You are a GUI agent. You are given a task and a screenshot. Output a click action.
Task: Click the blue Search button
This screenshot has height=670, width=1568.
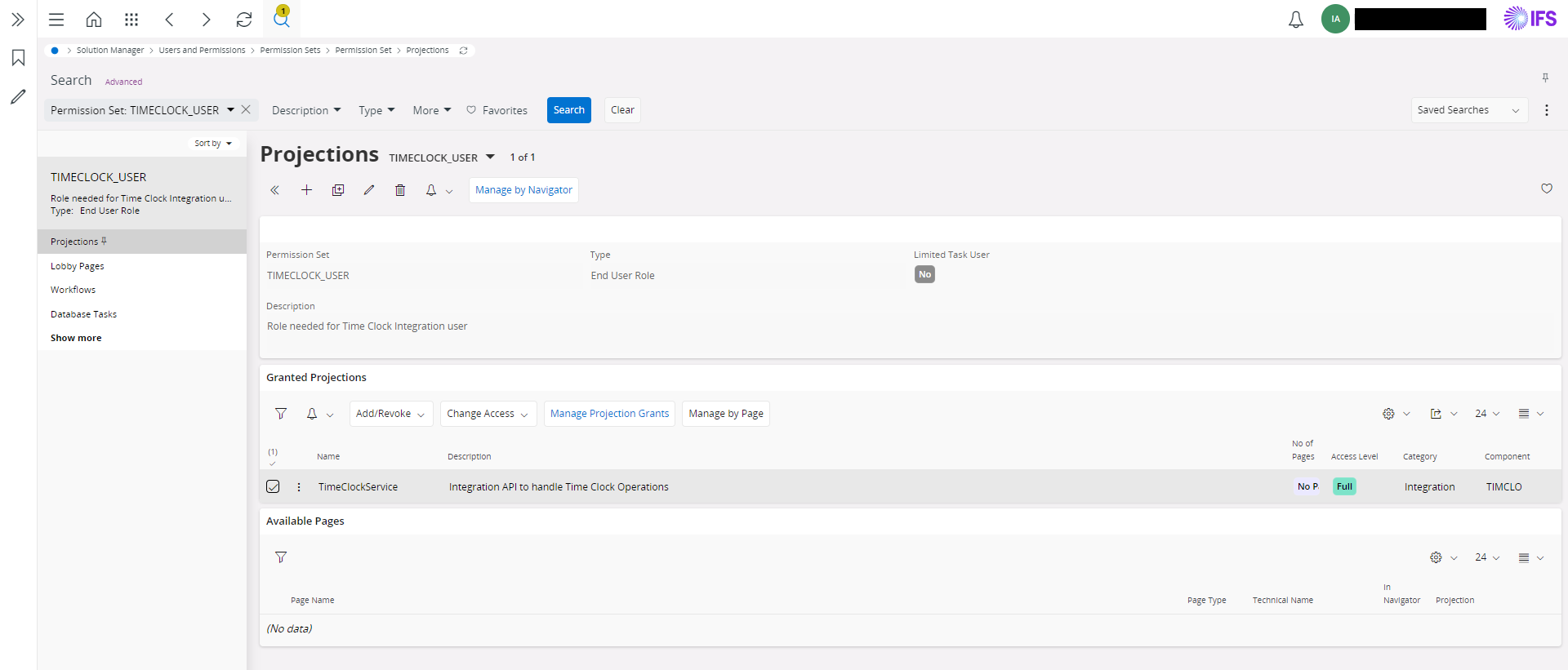(x=568, y=110)
